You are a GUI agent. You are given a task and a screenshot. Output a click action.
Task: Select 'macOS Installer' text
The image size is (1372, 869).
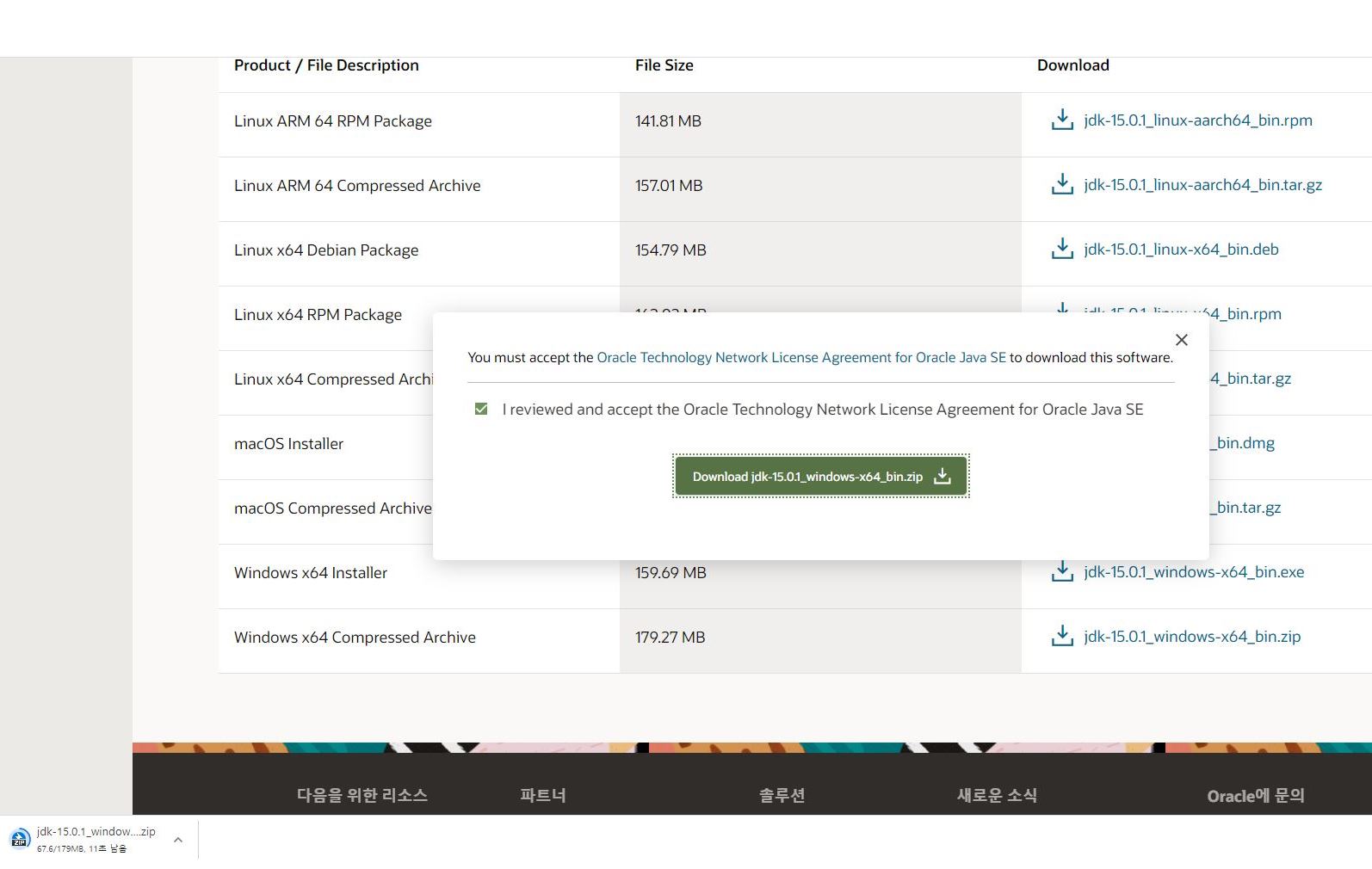tap(288, 444)
